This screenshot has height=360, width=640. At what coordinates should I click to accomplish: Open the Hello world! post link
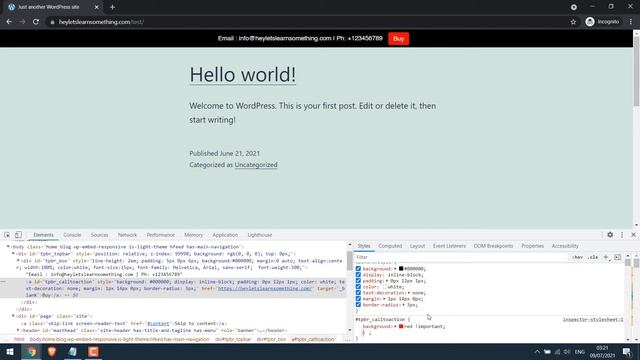(x=242, y=75)
